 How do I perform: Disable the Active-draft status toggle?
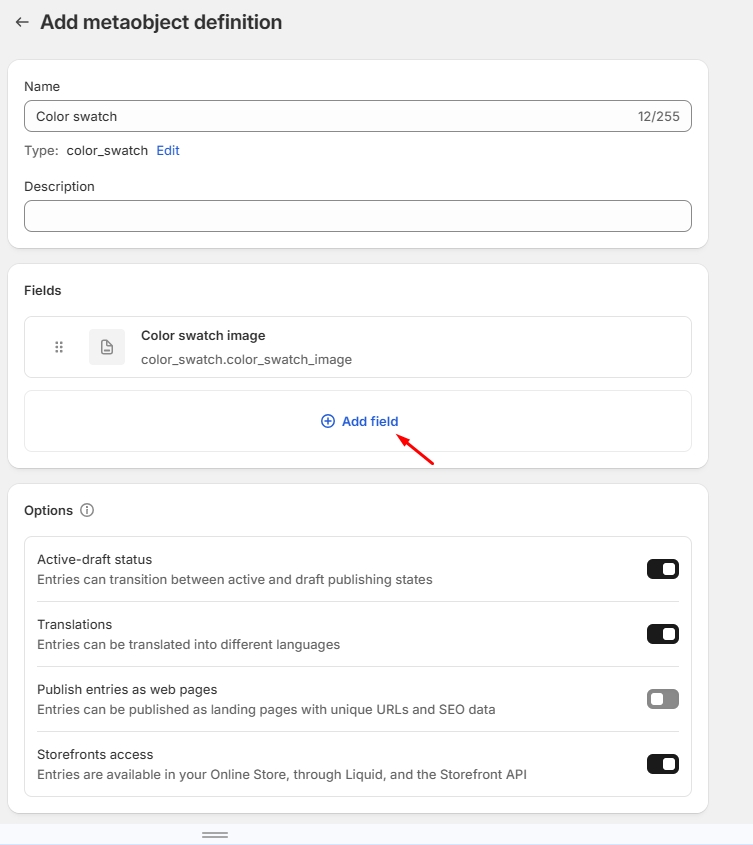pyautogui.click(x=662, y=569)
